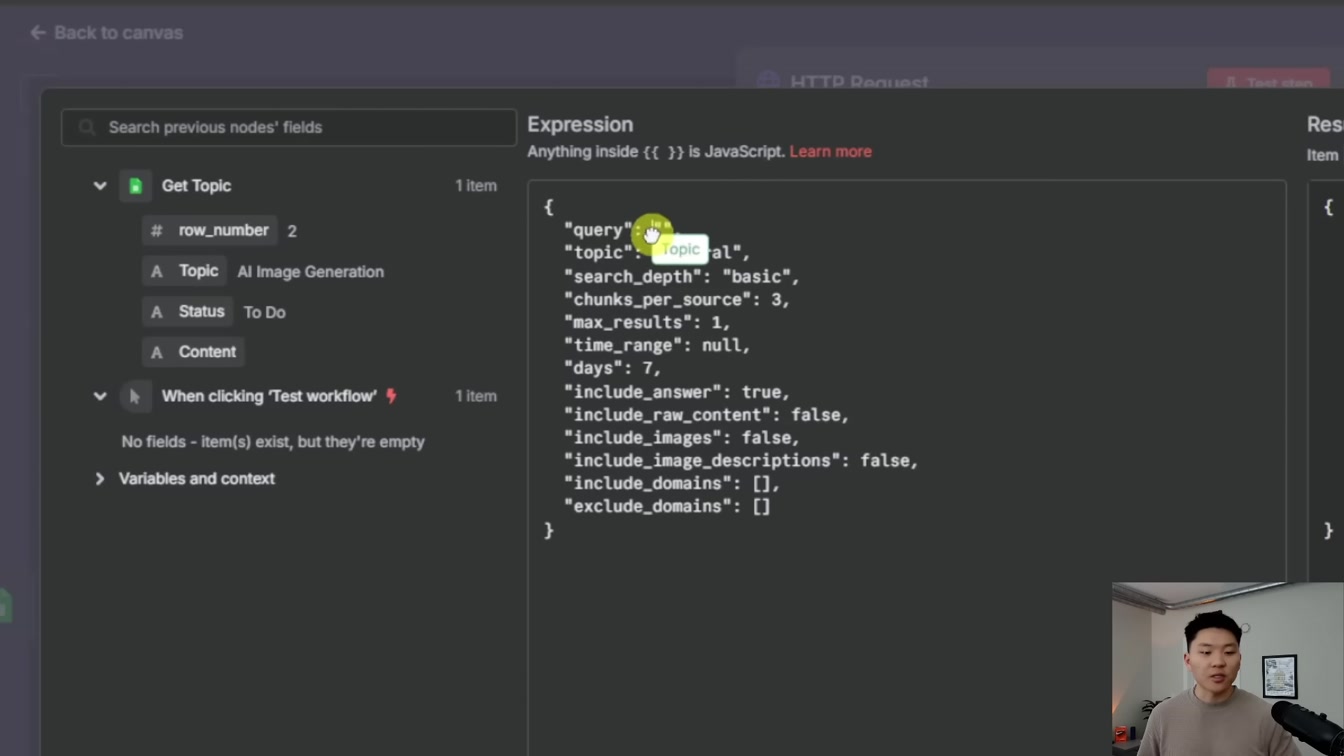Place cursor on the "include_raw_content": false line
Screen dimensions: 1344x756
click(706, 415)
